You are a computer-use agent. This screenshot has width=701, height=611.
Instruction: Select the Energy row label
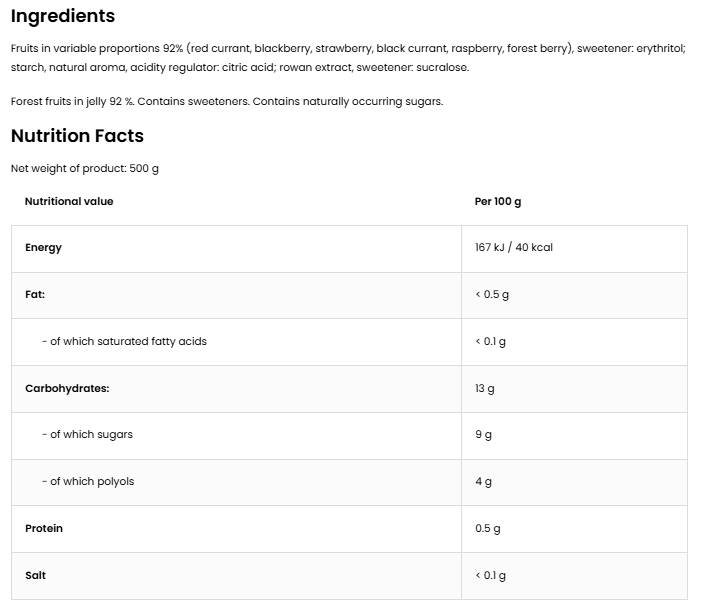click(43, 248)
